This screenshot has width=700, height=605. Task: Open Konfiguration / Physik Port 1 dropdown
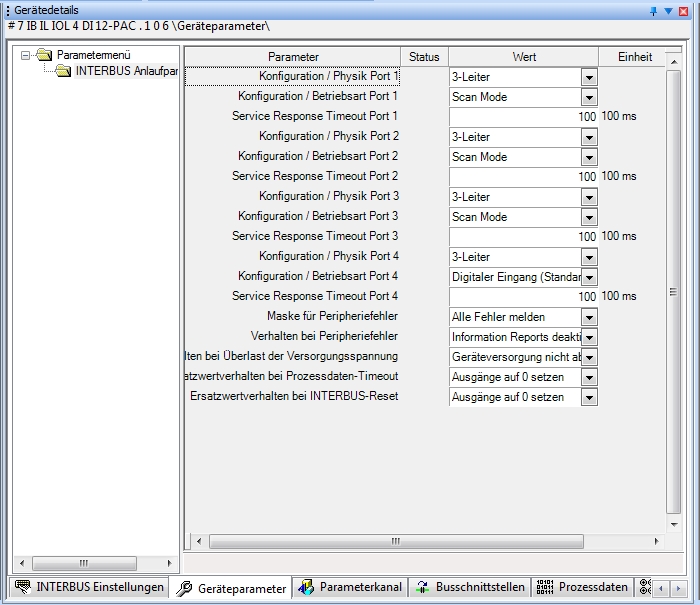589,77
